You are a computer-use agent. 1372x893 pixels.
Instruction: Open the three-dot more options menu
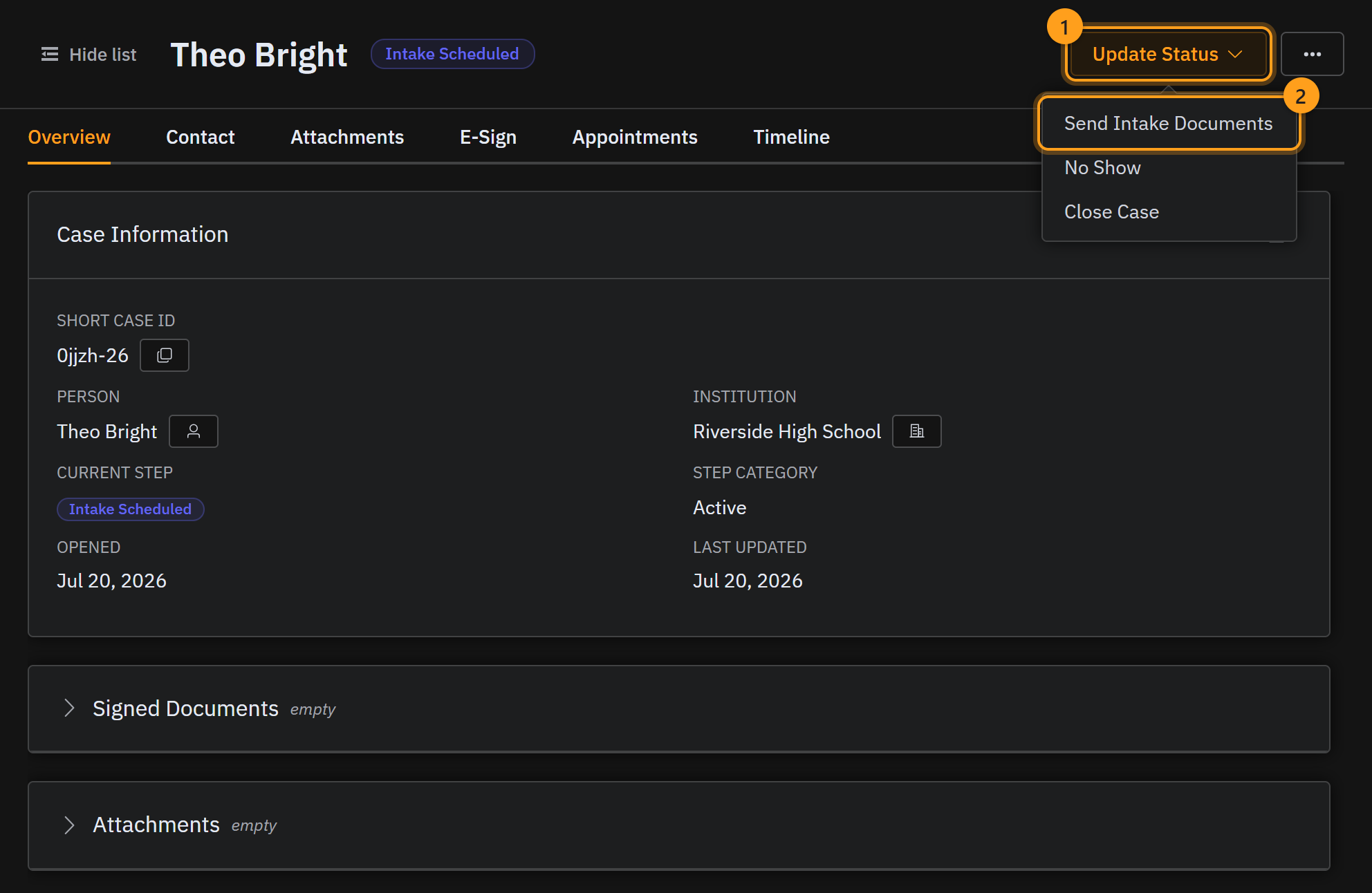(1313, 54)
